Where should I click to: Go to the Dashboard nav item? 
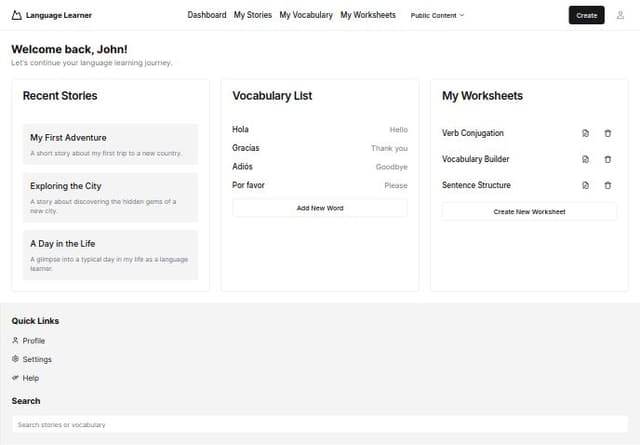tap(207, 15)
